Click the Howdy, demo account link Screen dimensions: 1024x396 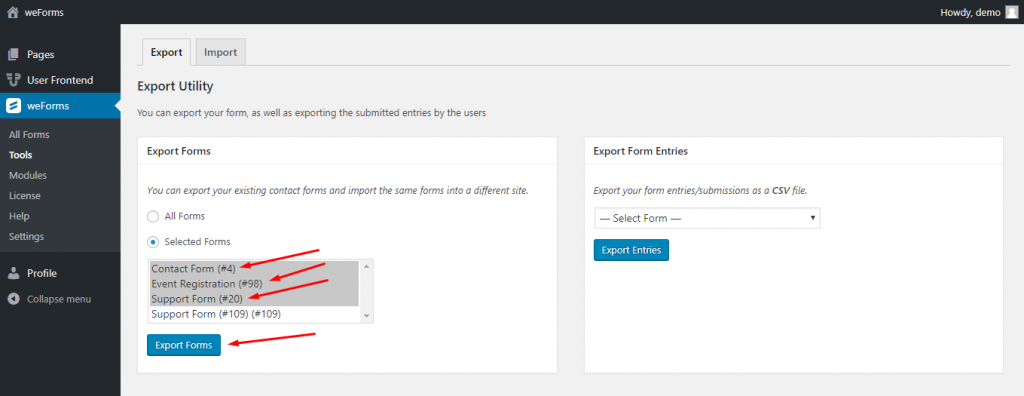970,12
